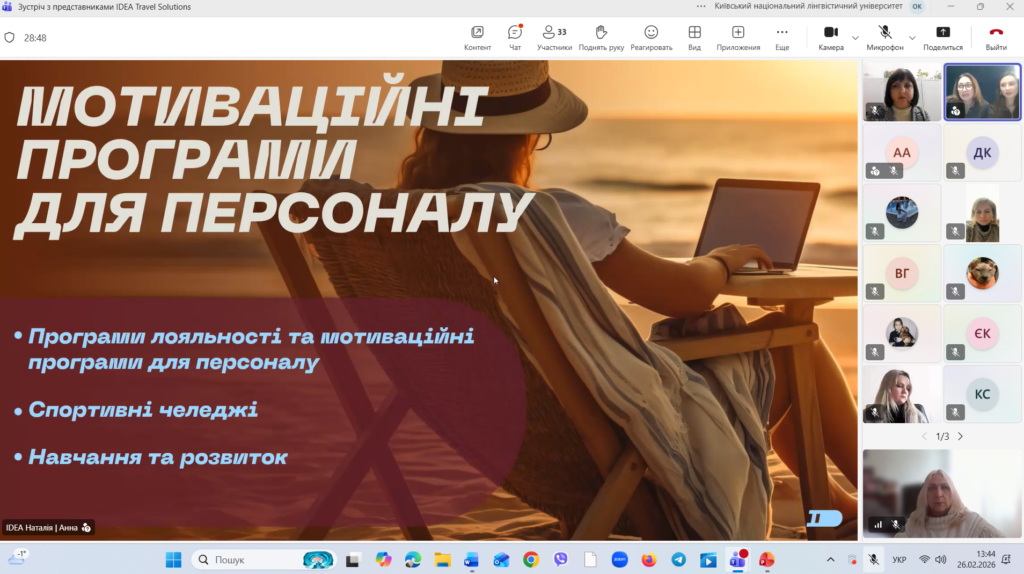Open the Вид layout menu
The width and height of the screenshot is (1024, 574).
694,37
